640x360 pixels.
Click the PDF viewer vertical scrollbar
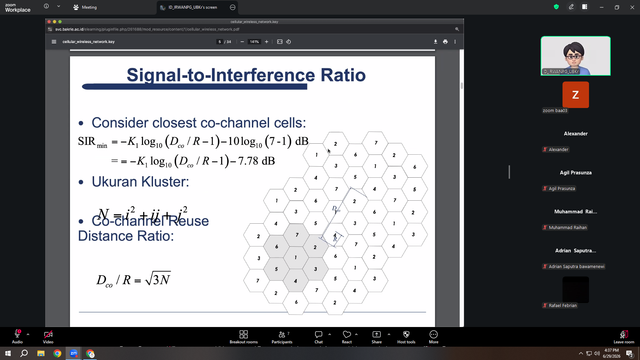tap(462, 85)
